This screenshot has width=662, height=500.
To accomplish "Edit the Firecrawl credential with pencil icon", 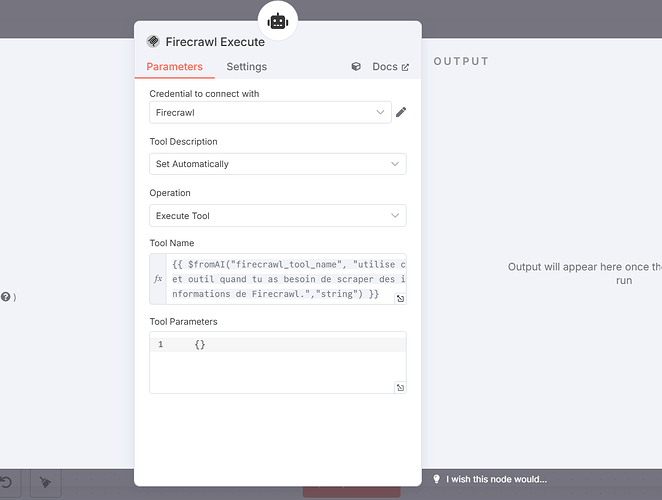I will [x=401, y=112].
